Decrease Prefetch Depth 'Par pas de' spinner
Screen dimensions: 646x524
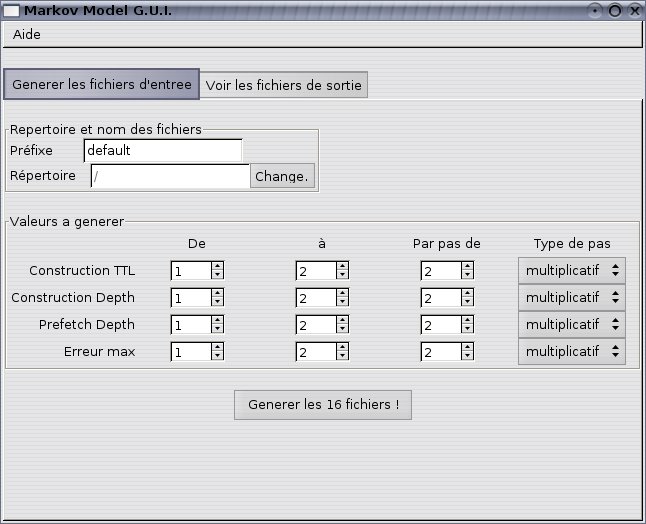467,329
